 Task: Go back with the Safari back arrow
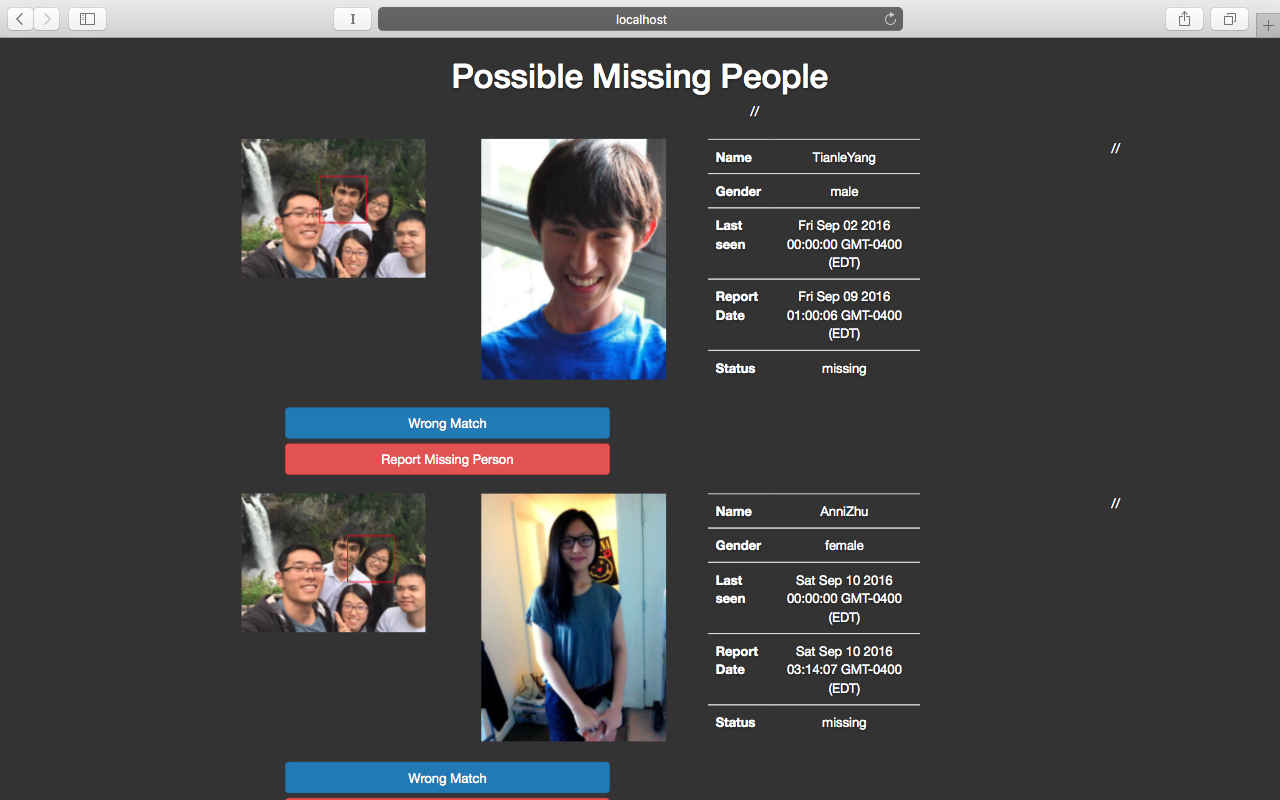20,19
